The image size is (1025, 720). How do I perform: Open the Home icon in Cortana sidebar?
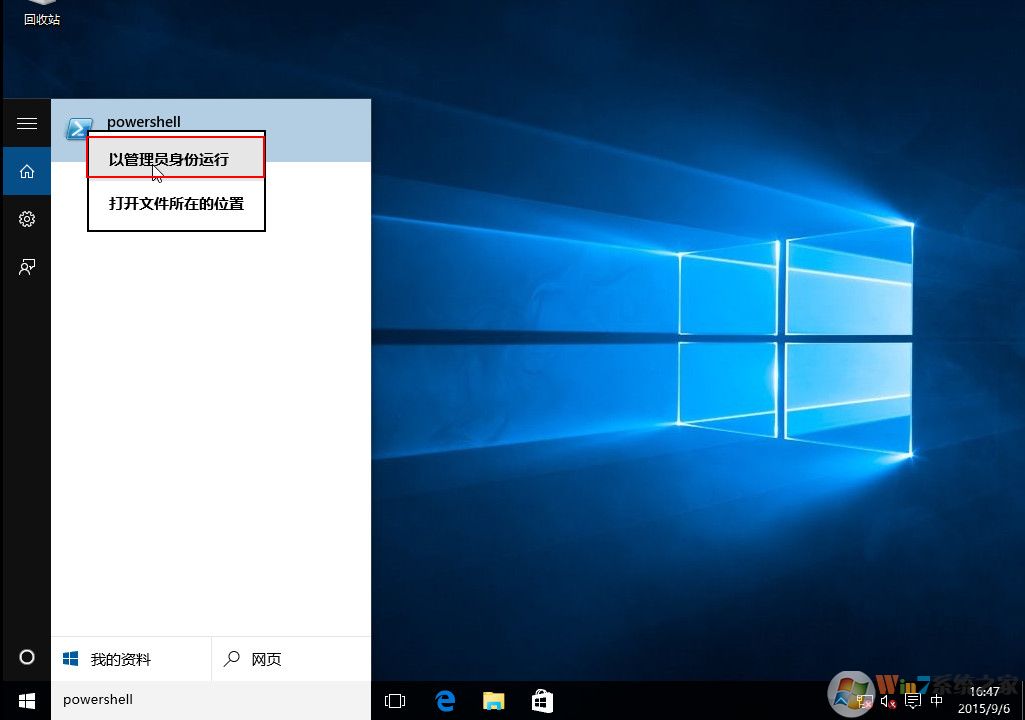pos(27,171)
